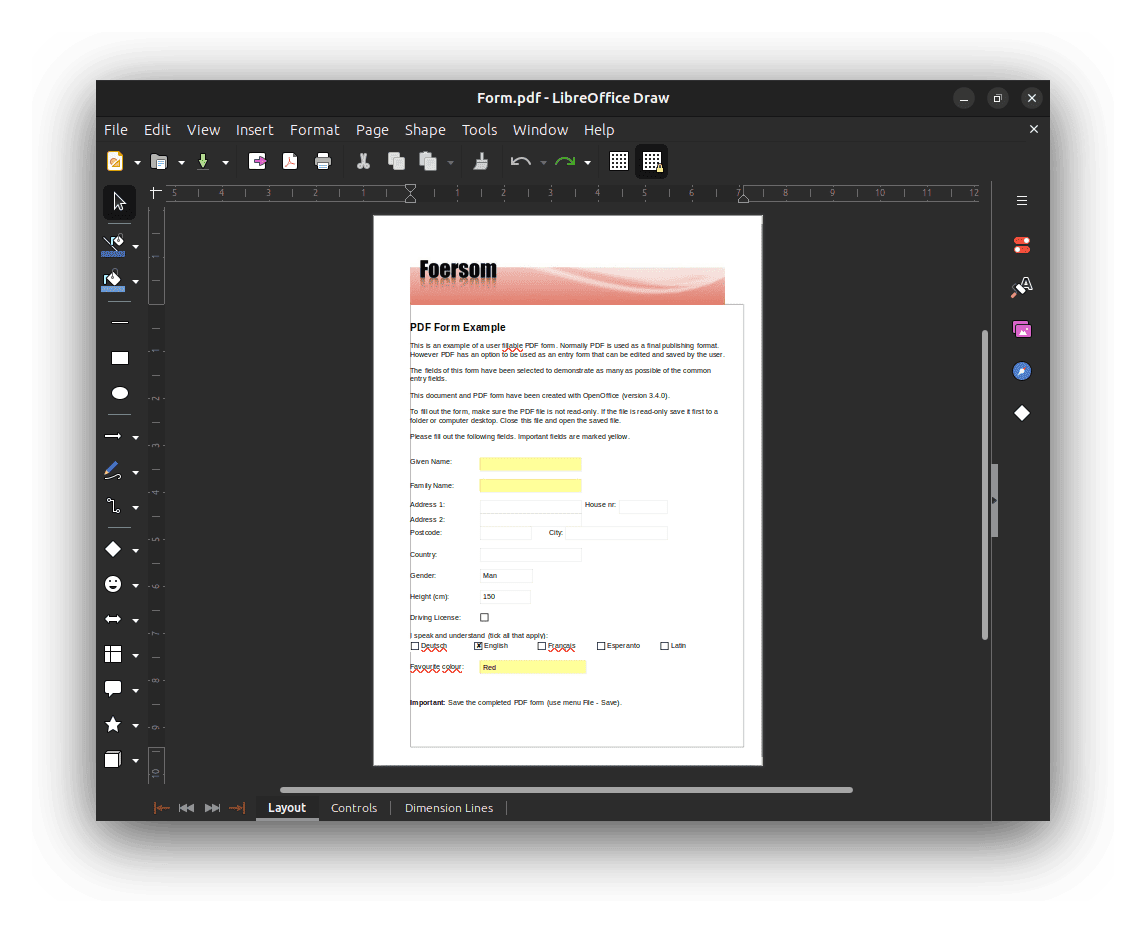Open the Properties sidebar deck
Viewport: 1146px width, 933px height.
click(x=1022, y=245)
